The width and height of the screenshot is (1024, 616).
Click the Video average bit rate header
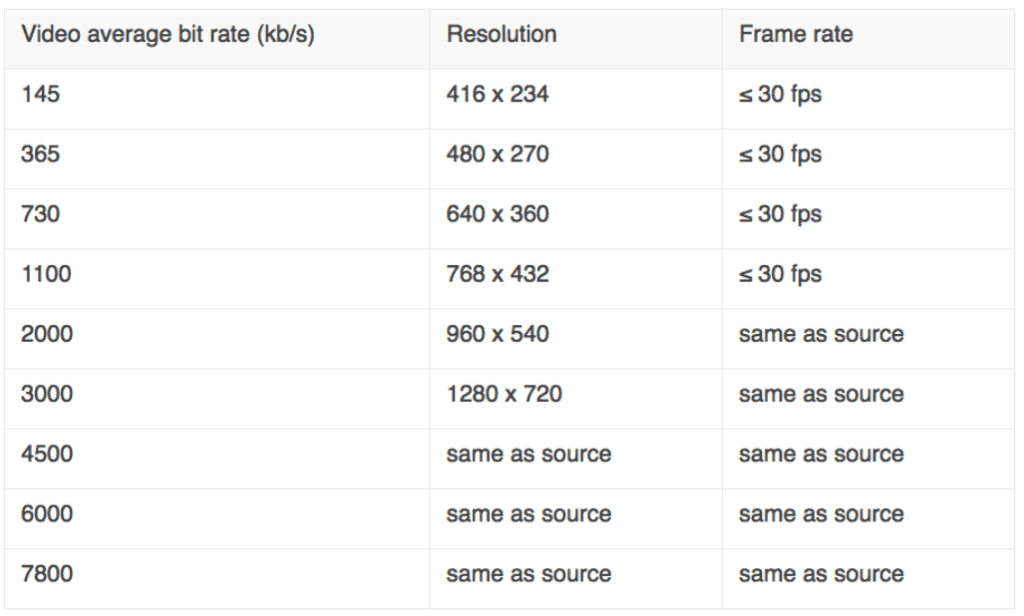coord(217,39)
